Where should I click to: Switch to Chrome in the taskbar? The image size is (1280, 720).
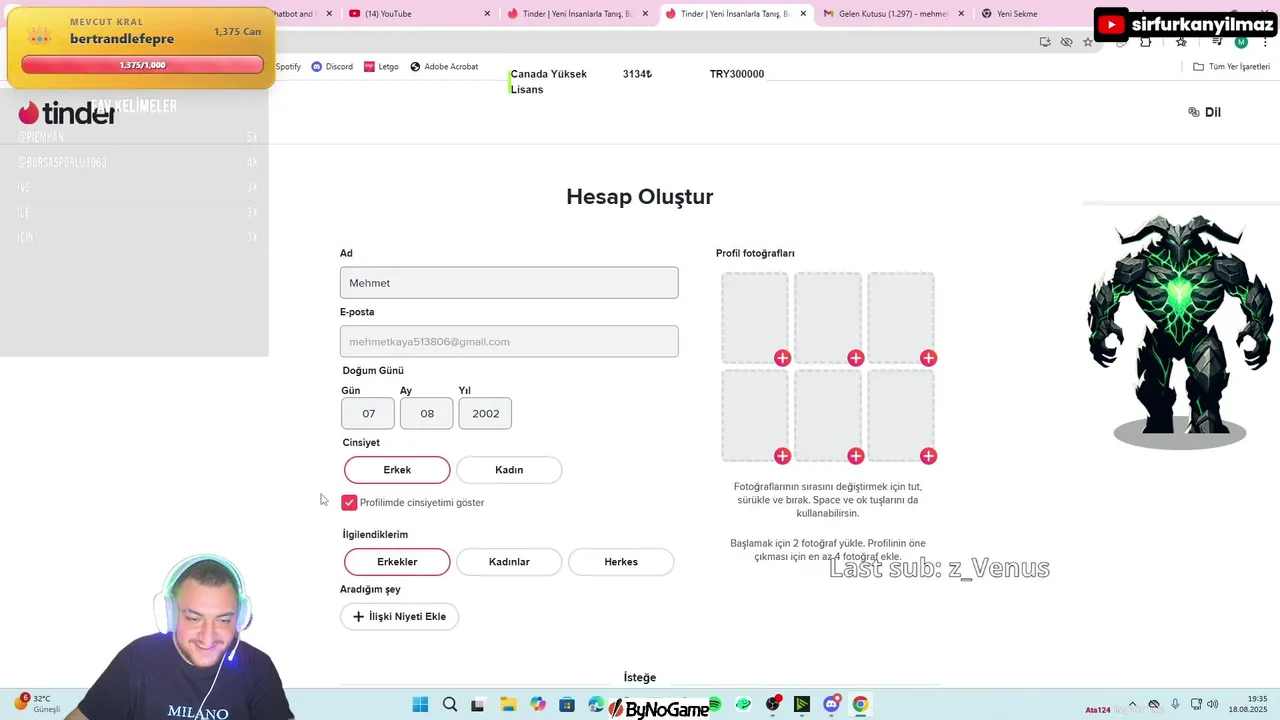point(860,704)
